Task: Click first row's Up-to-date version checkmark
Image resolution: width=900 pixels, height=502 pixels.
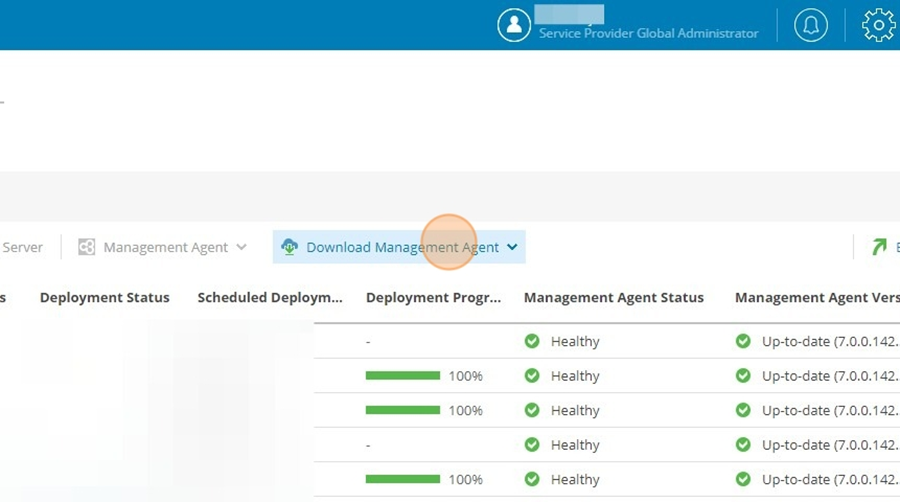Action: [x=743, y=341]
